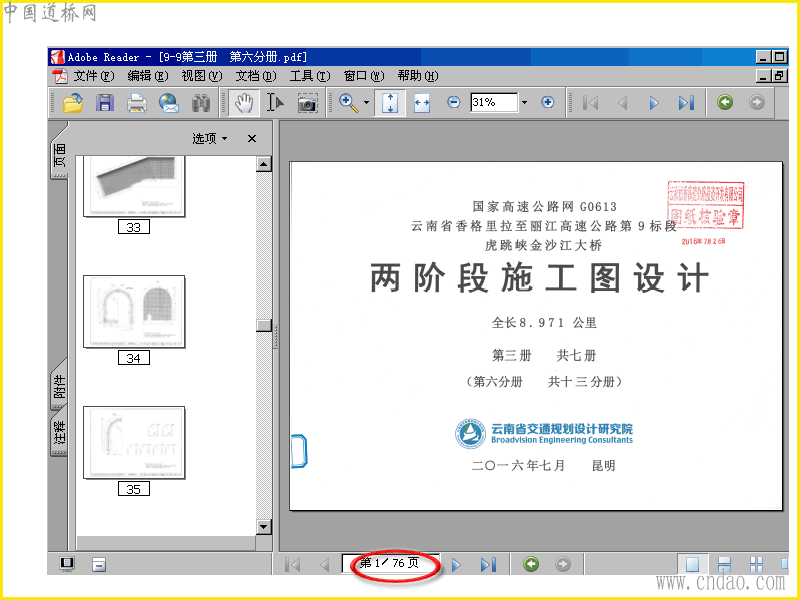Switch to continuous page layout
Screen dimensions: 800x600
pyautogui.click(x=724, y=564)
